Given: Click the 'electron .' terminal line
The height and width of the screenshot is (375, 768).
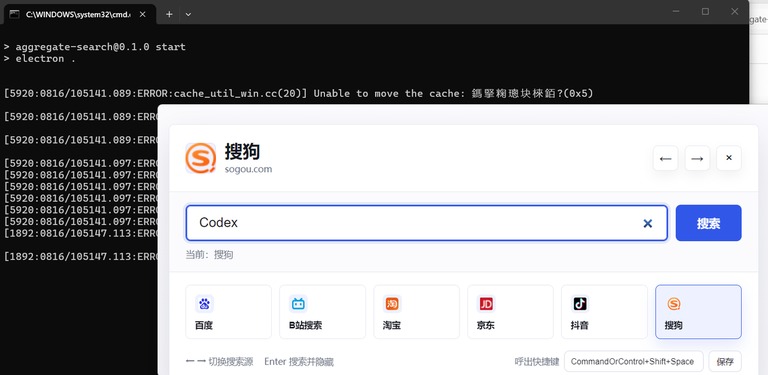Looking at the screenshot, I should pyautogui.click(x=40, y=59).
